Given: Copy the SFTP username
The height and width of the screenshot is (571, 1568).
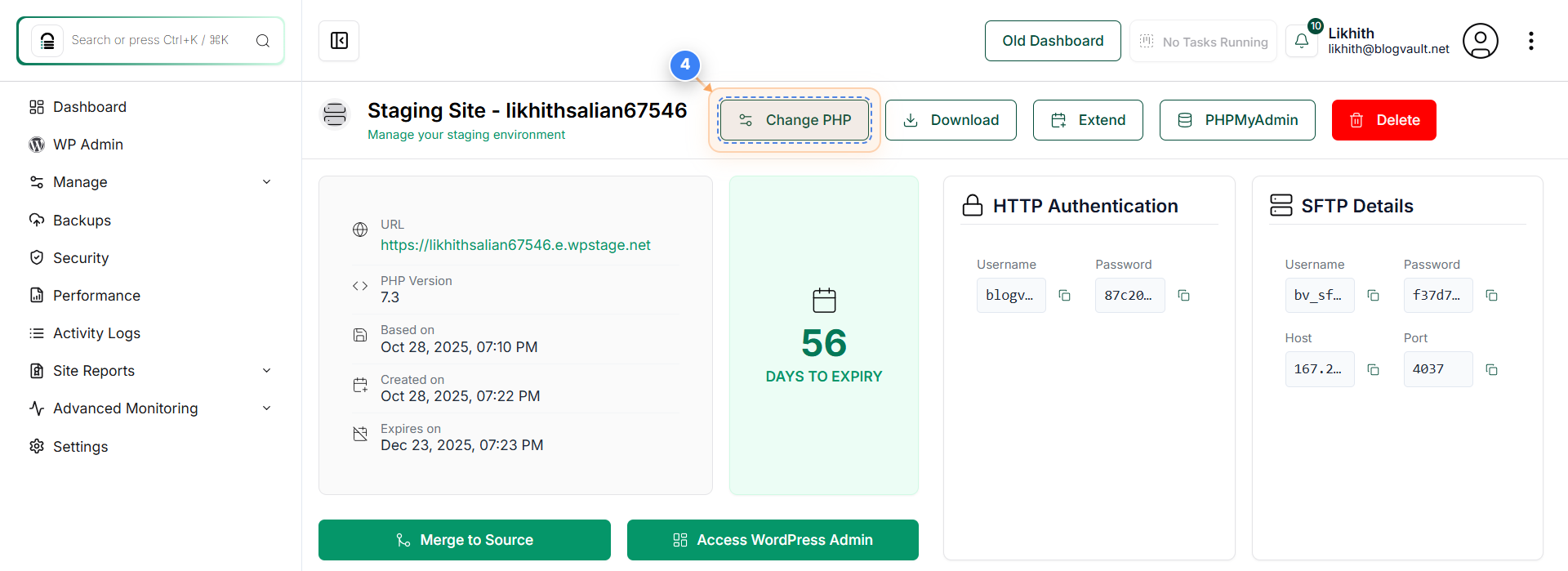Looking at the screenshot, I should pyautogui.click(x=1373, y=296).
